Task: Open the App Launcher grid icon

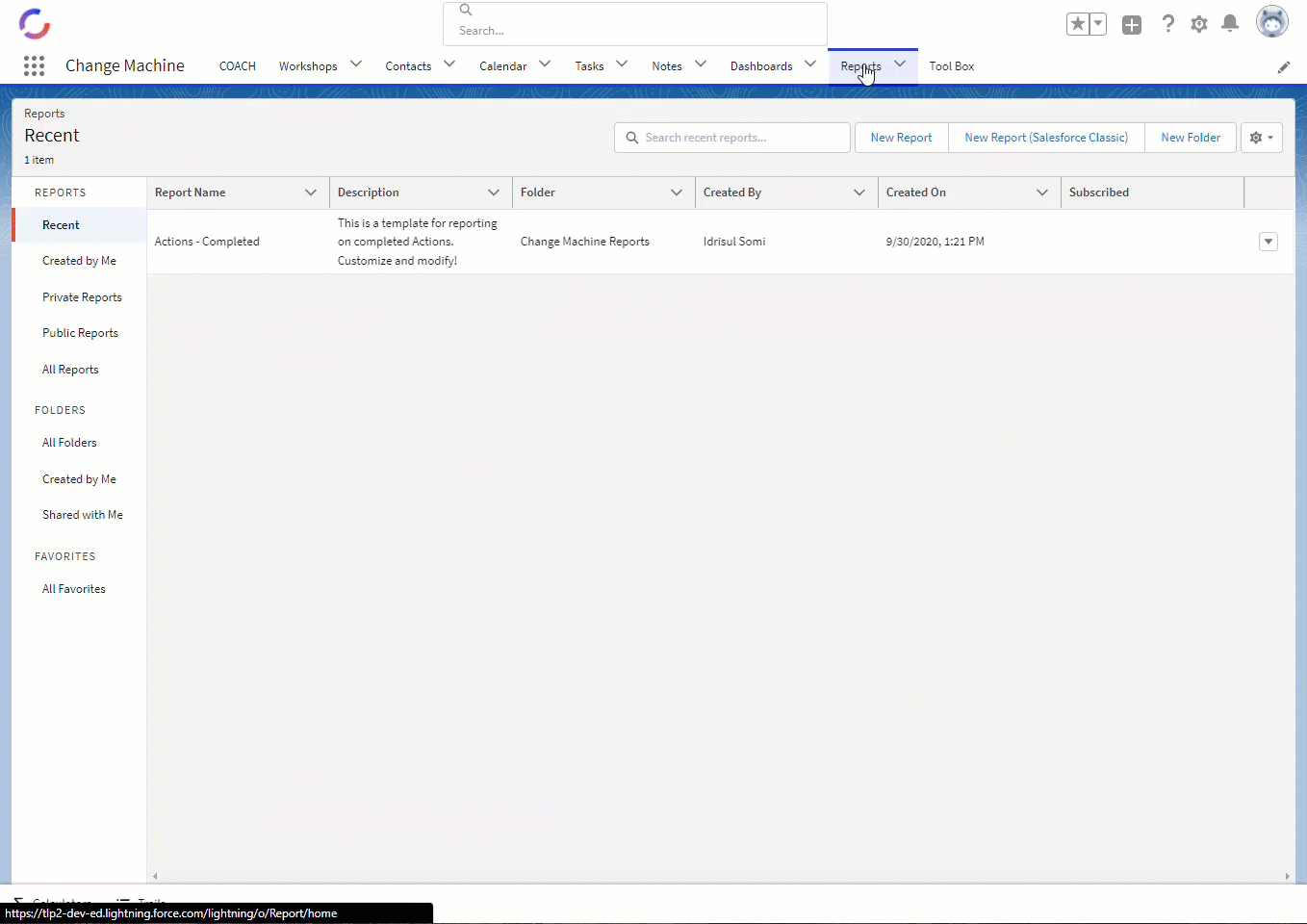Action: (34, 65)
